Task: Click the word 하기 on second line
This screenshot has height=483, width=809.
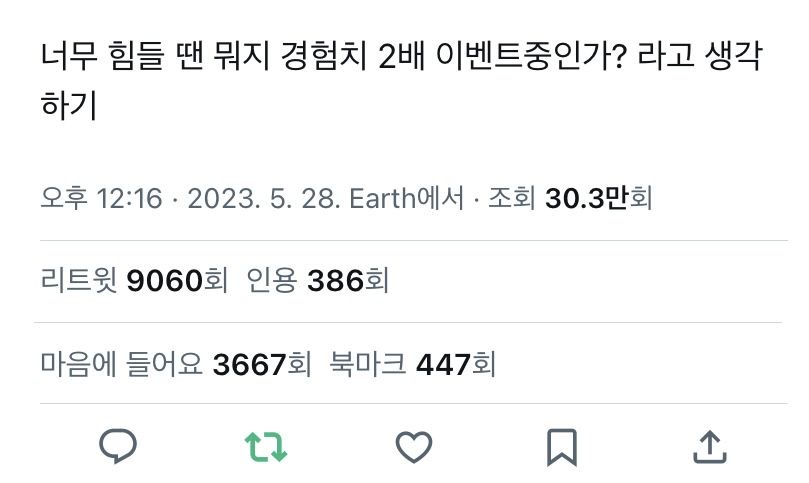Action: click(68, 106)
